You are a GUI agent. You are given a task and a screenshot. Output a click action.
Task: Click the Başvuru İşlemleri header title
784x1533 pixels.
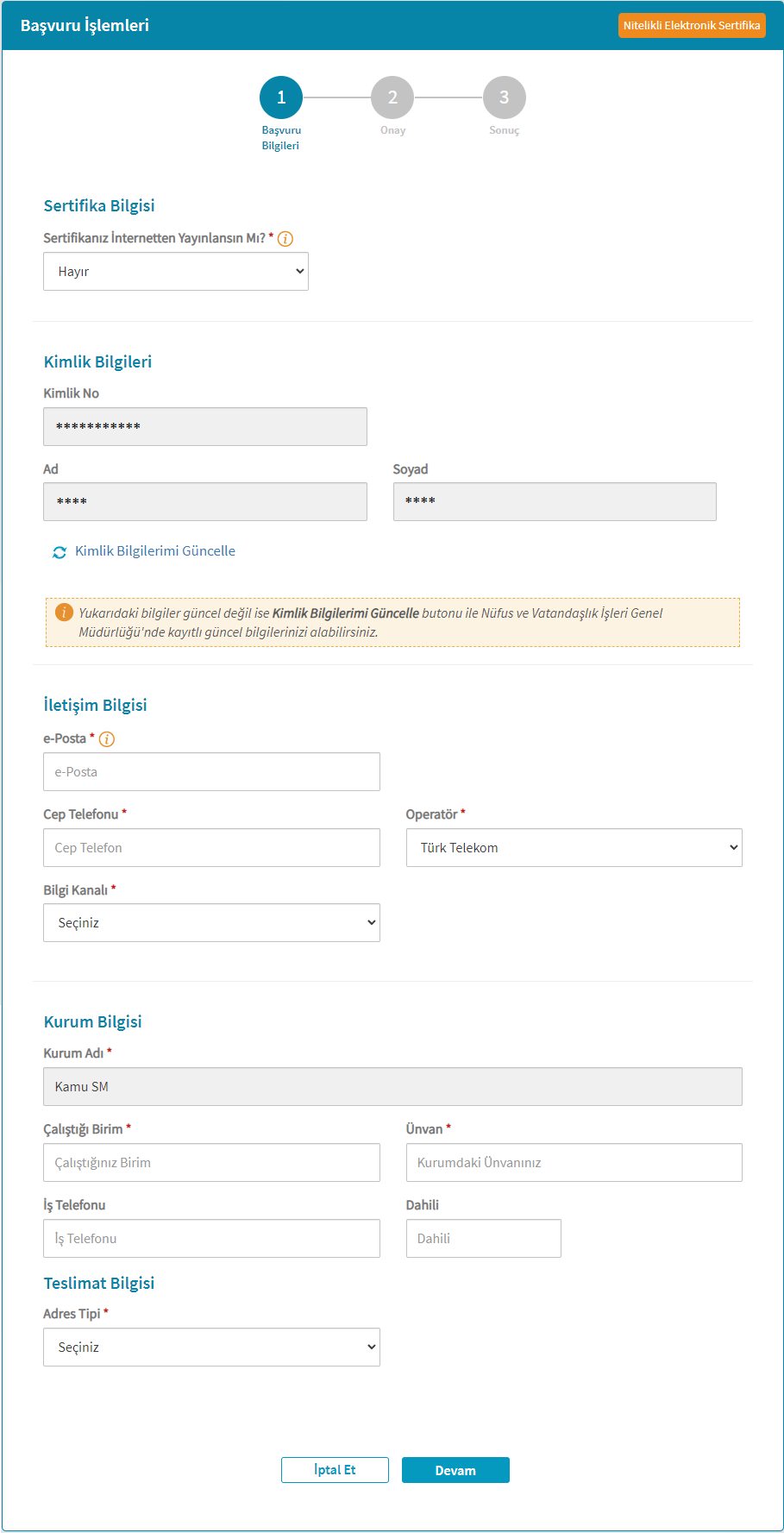pyautogui.click(x=85, y=25)
